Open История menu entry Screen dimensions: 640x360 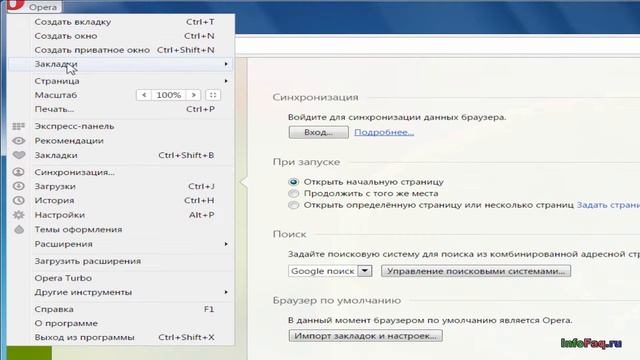coord(121,200)
